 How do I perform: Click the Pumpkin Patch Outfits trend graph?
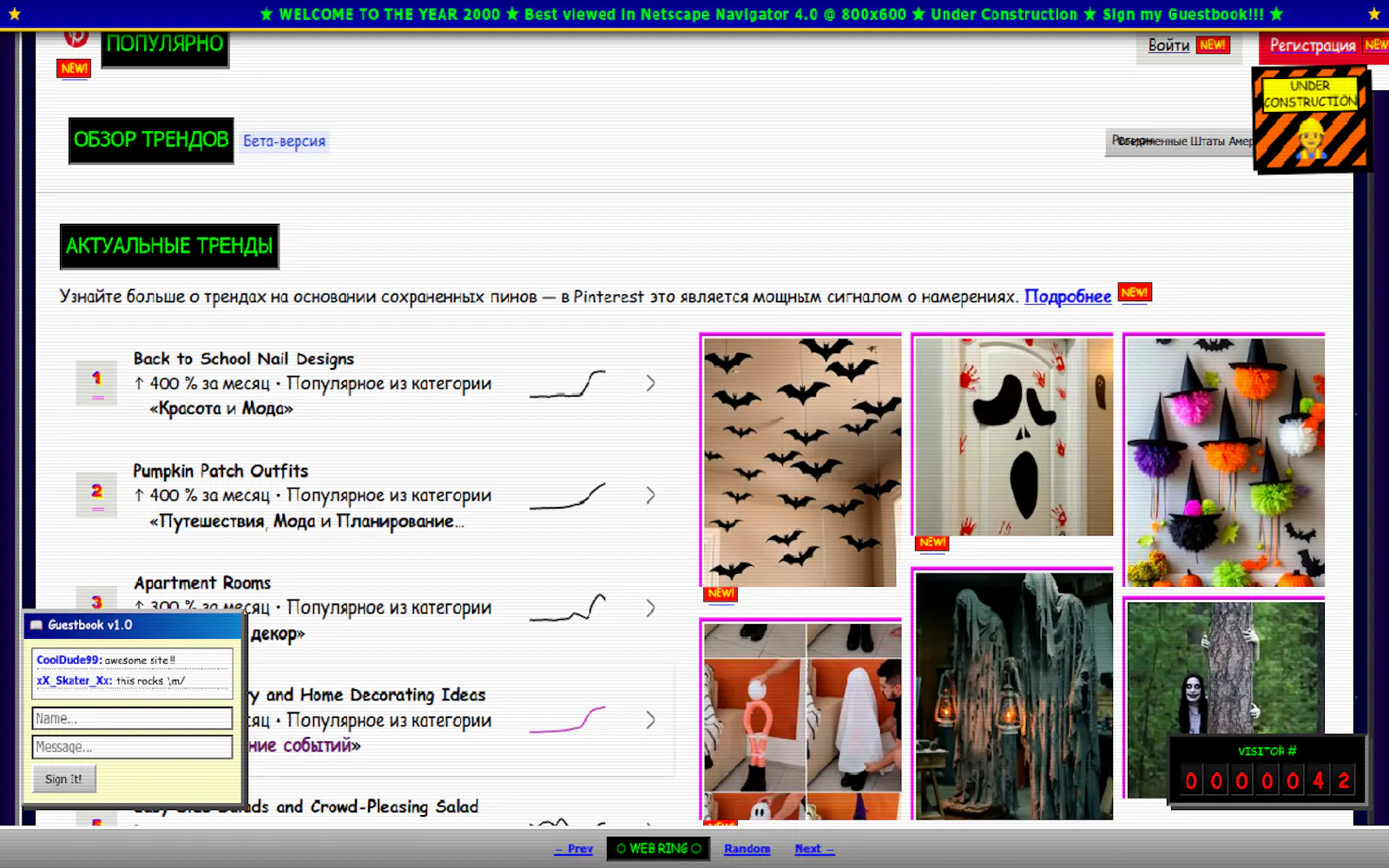pyautogui.click(x=567, y=496)
